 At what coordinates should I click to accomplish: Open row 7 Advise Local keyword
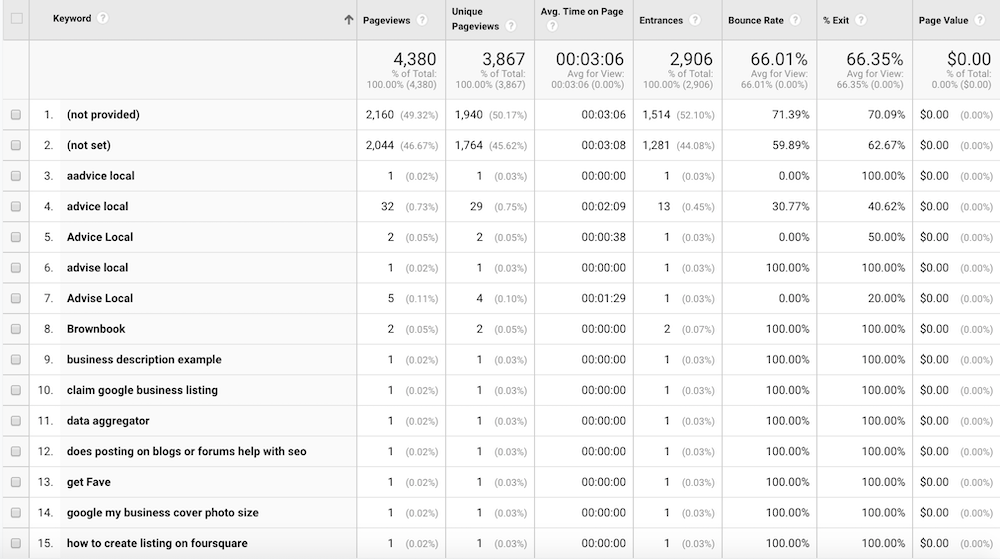pyautogui.click(x=100, y=298)
